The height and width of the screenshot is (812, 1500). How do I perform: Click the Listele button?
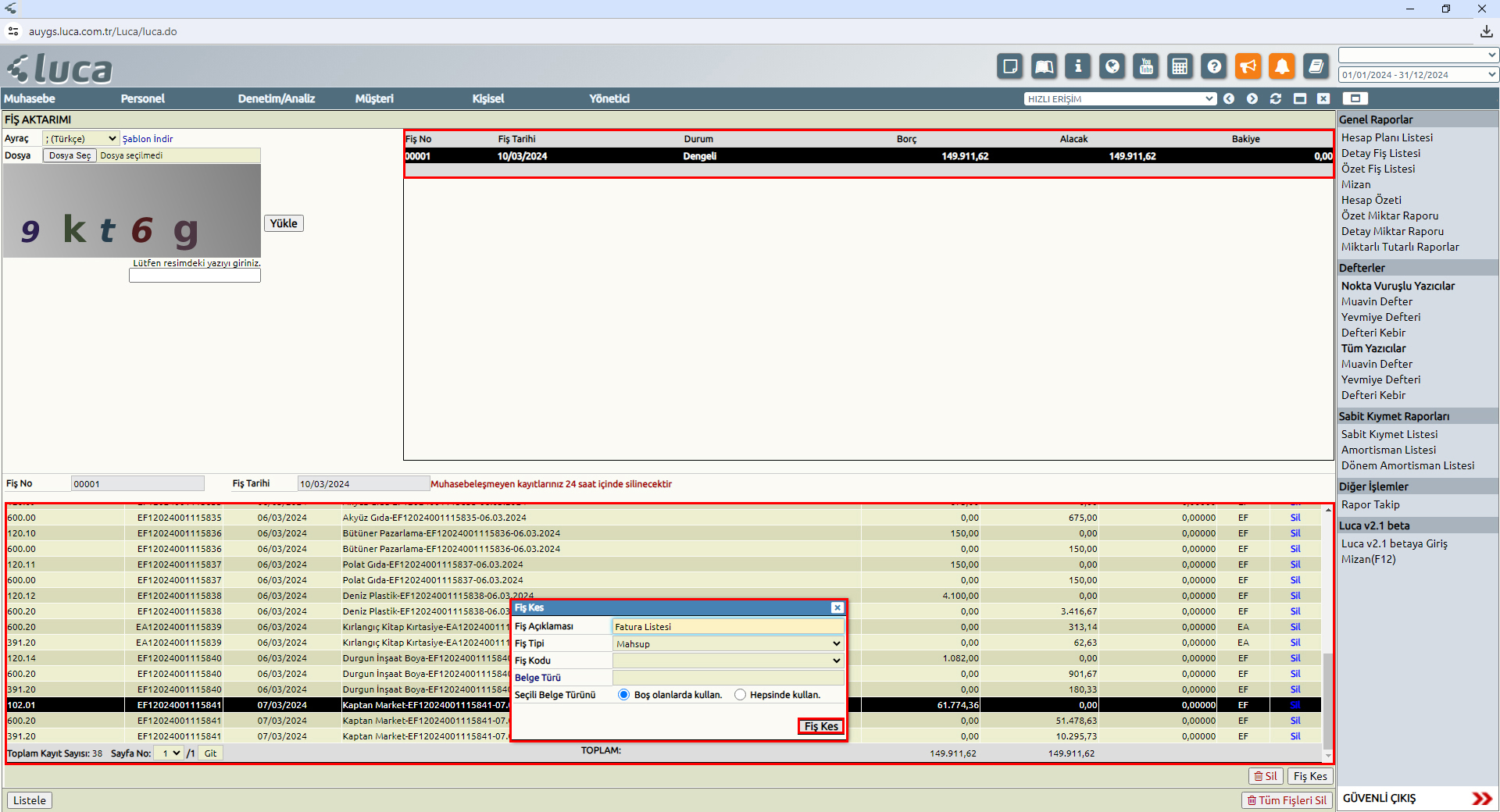click(x=30, y=800)
